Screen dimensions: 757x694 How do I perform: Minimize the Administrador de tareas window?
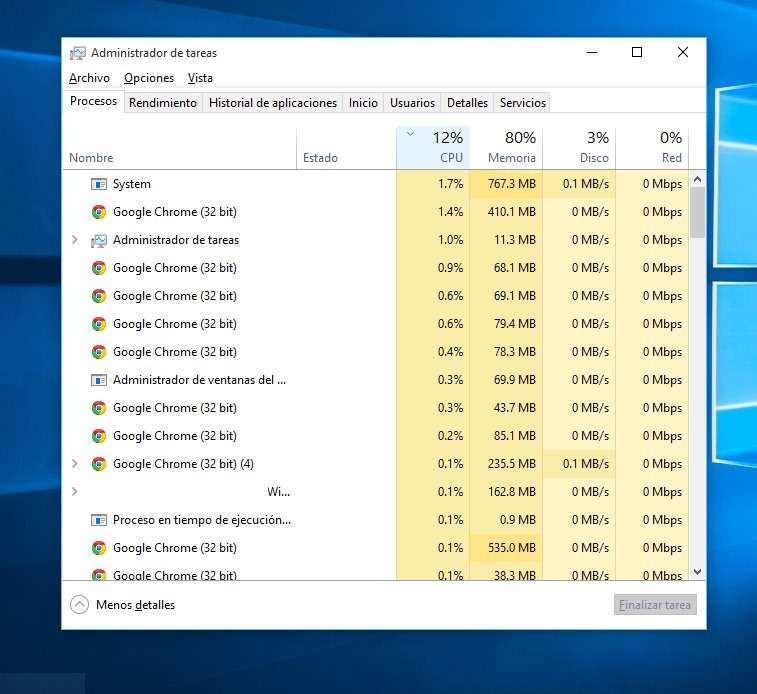592,52
